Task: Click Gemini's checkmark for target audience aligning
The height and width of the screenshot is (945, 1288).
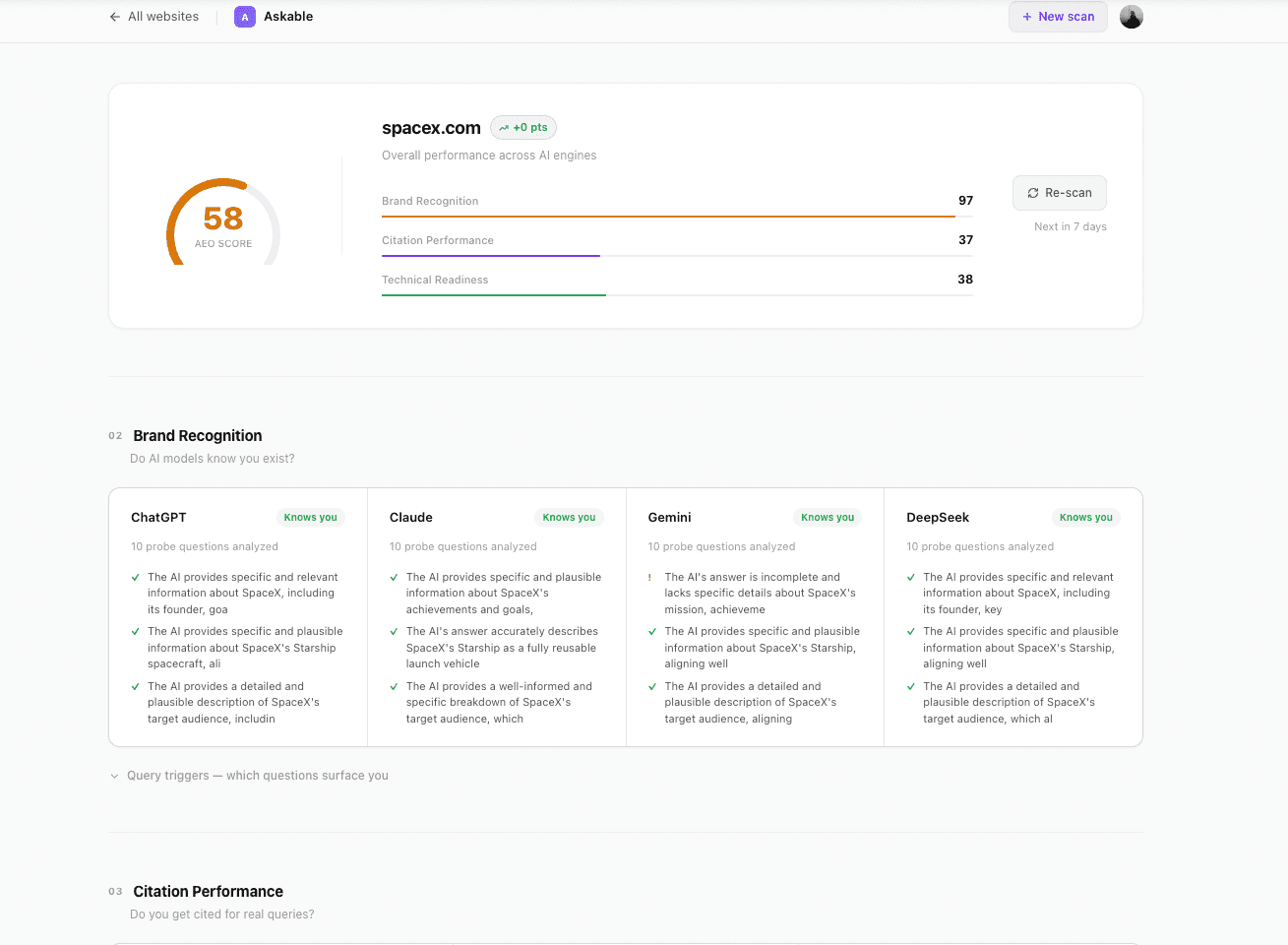Action: pyautogui.click(x=652, y=687)
